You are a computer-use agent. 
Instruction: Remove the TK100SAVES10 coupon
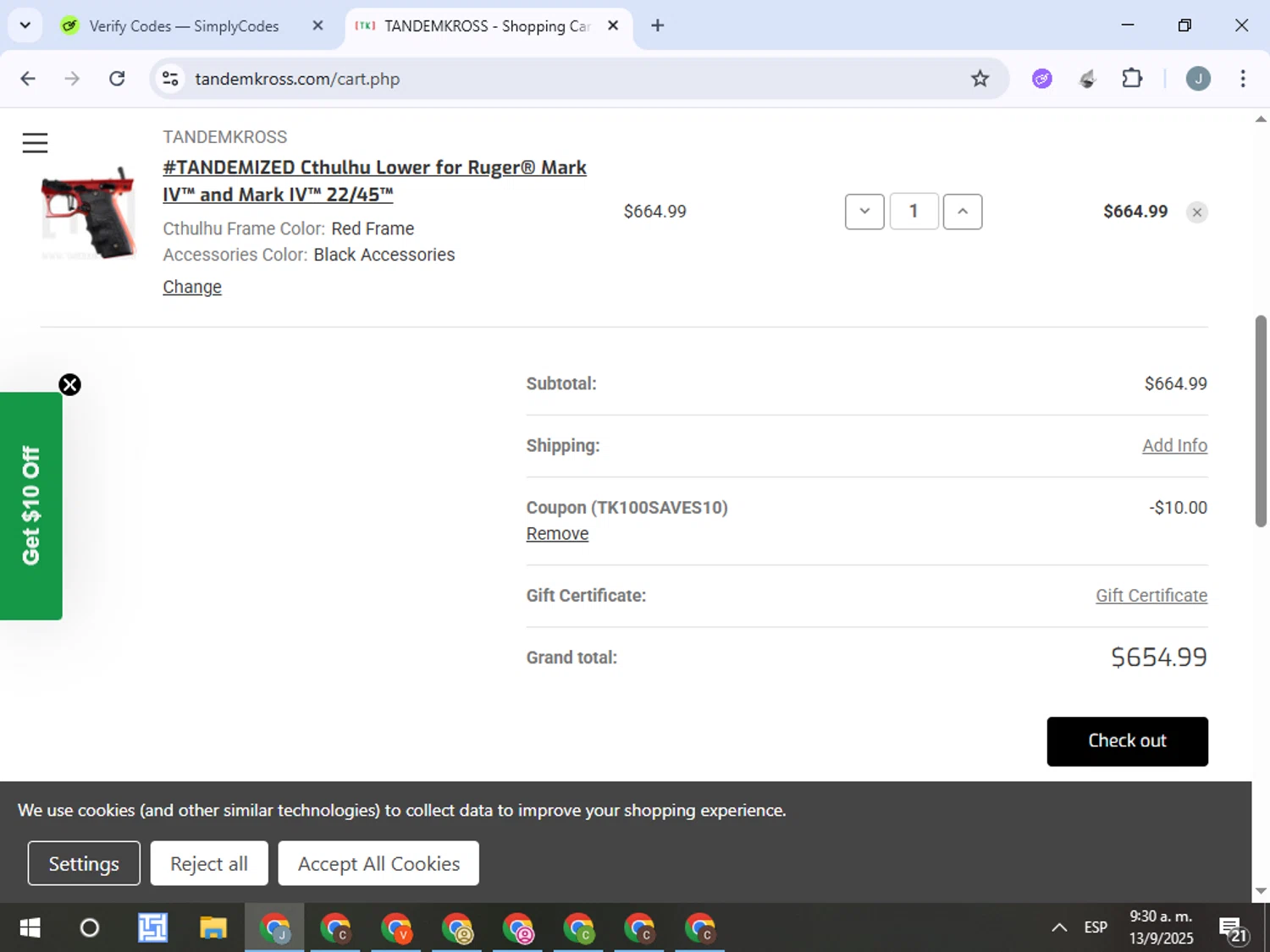[x=557, y=534]
